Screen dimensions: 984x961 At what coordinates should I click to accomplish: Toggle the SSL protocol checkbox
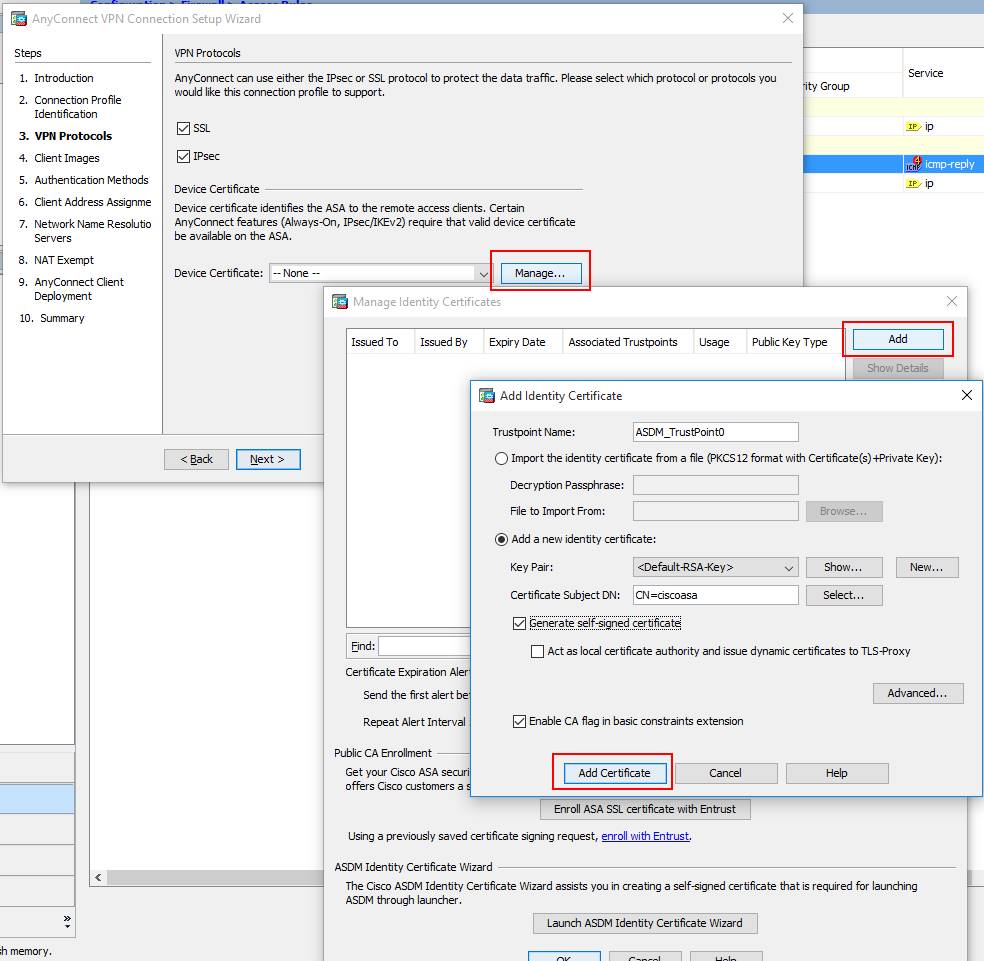coord(183,129)
